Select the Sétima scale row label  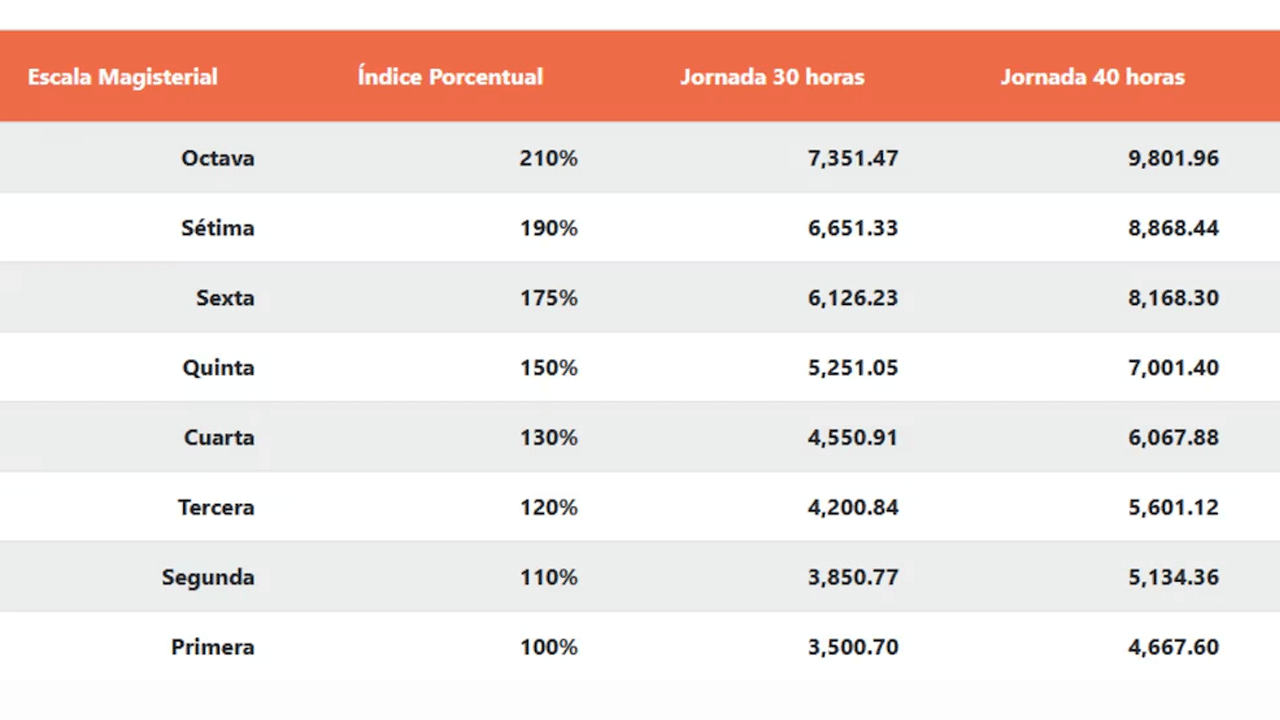click(218, 228)
